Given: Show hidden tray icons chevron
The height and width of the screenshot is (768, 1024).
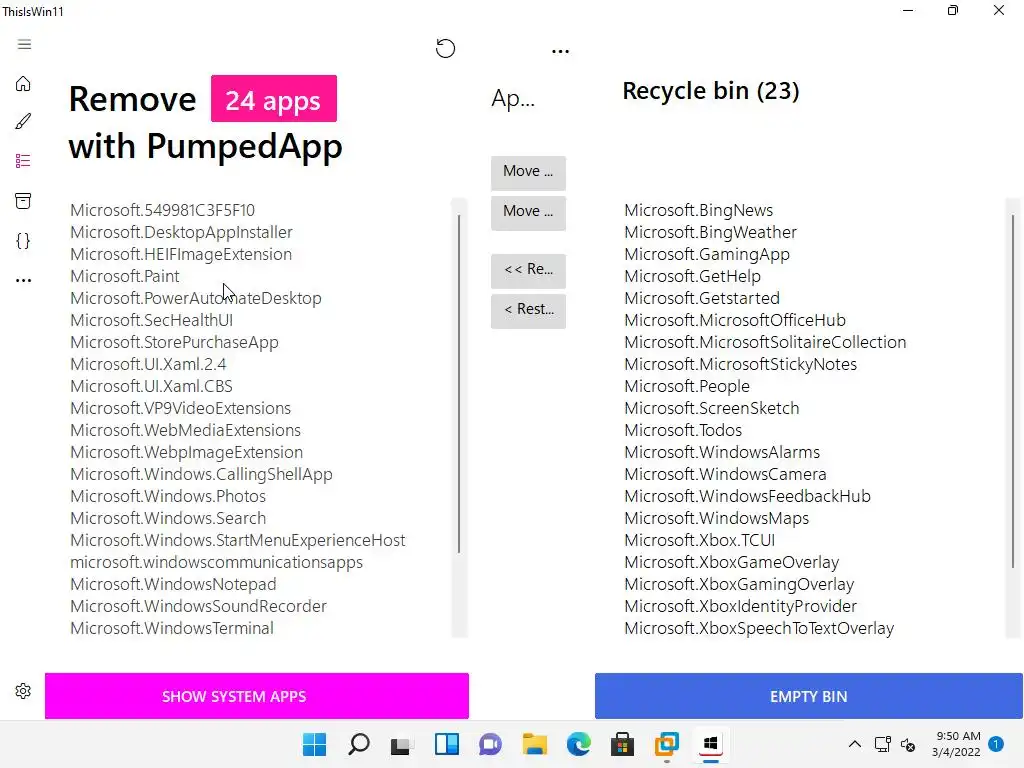Looking at the screenshot, I should [x=854, y=744].
